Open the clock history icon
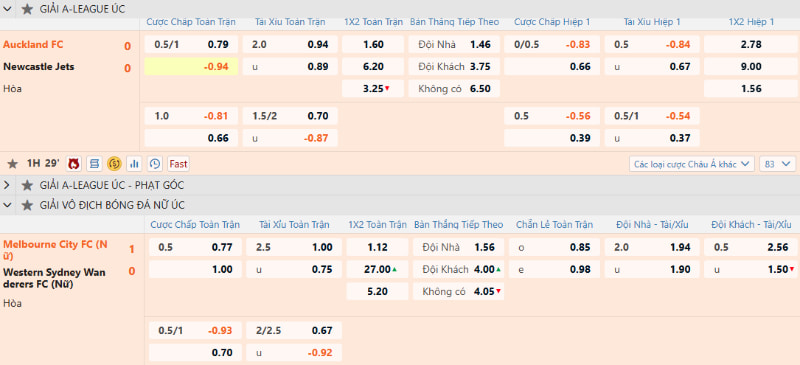The width and height of the screenshot is (800, 365). click(155, 164)
